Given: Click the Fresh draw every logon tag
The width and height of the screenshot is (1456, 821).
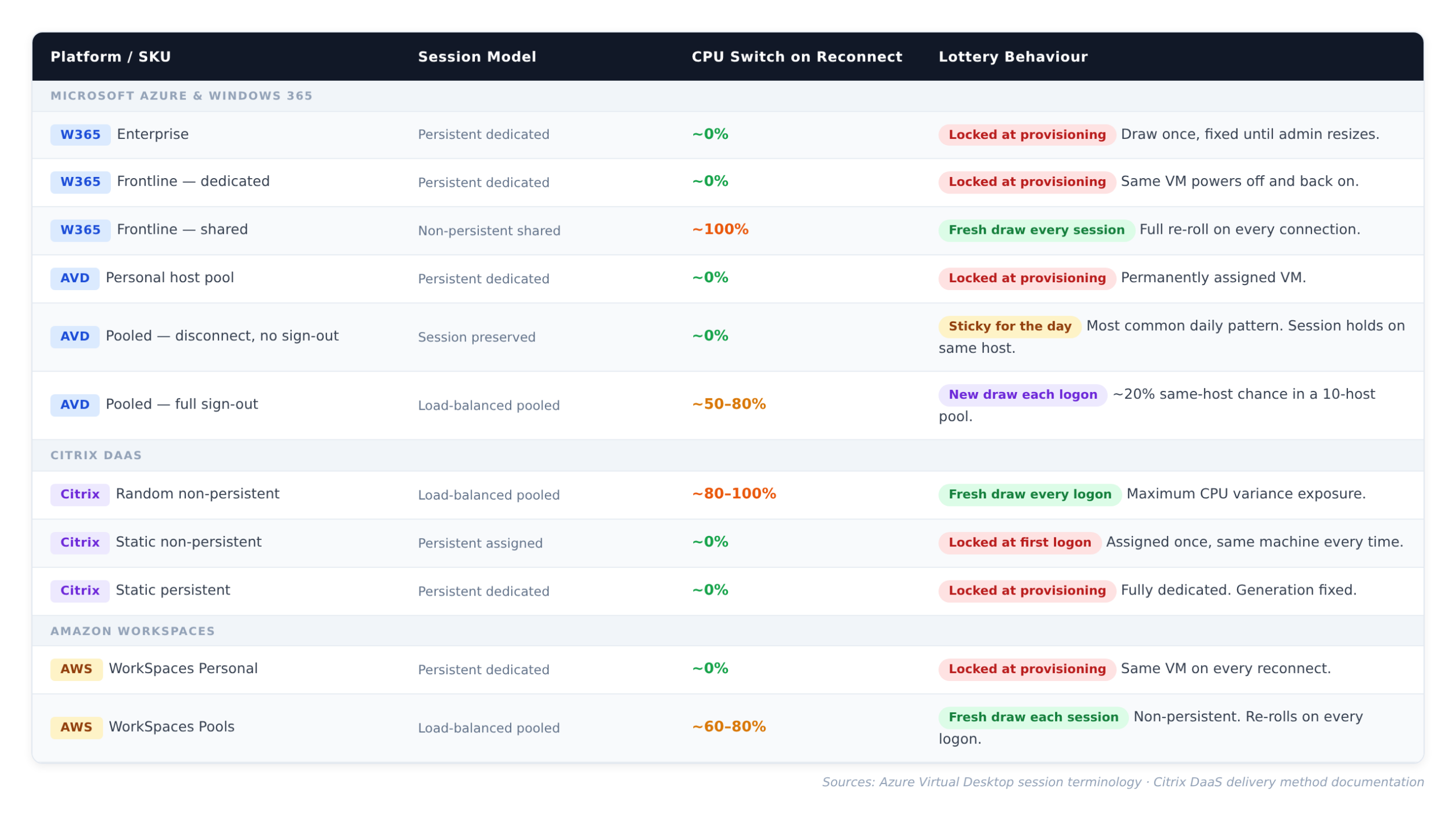Looking at the screenshot, I should (1029, 494).
